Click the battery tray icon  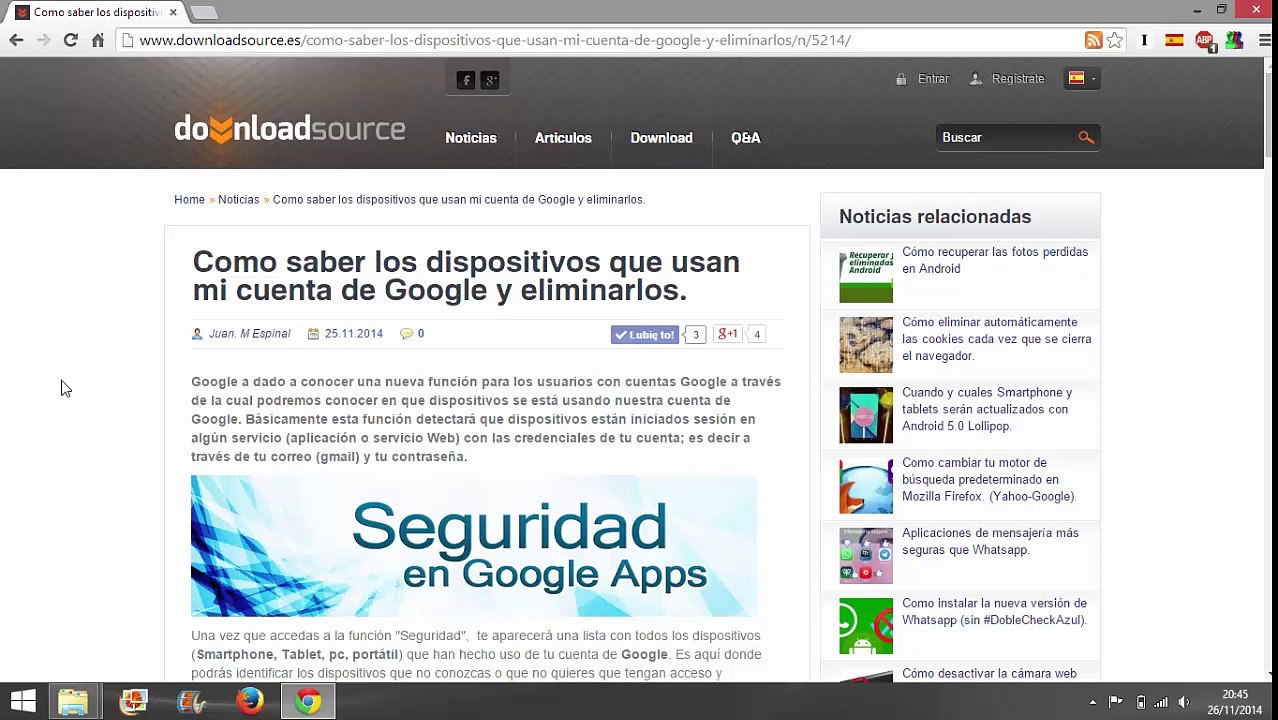(x=1140, y=702)
